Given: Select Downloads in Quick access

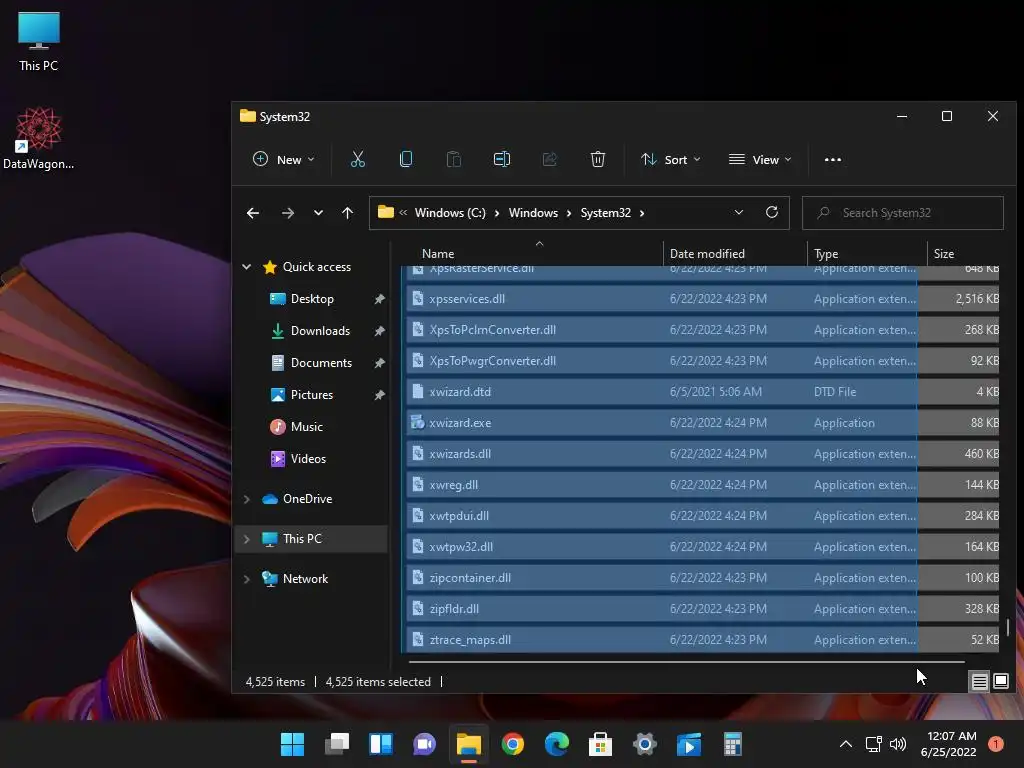Looking at the screenshot, I should pos(320,330).
